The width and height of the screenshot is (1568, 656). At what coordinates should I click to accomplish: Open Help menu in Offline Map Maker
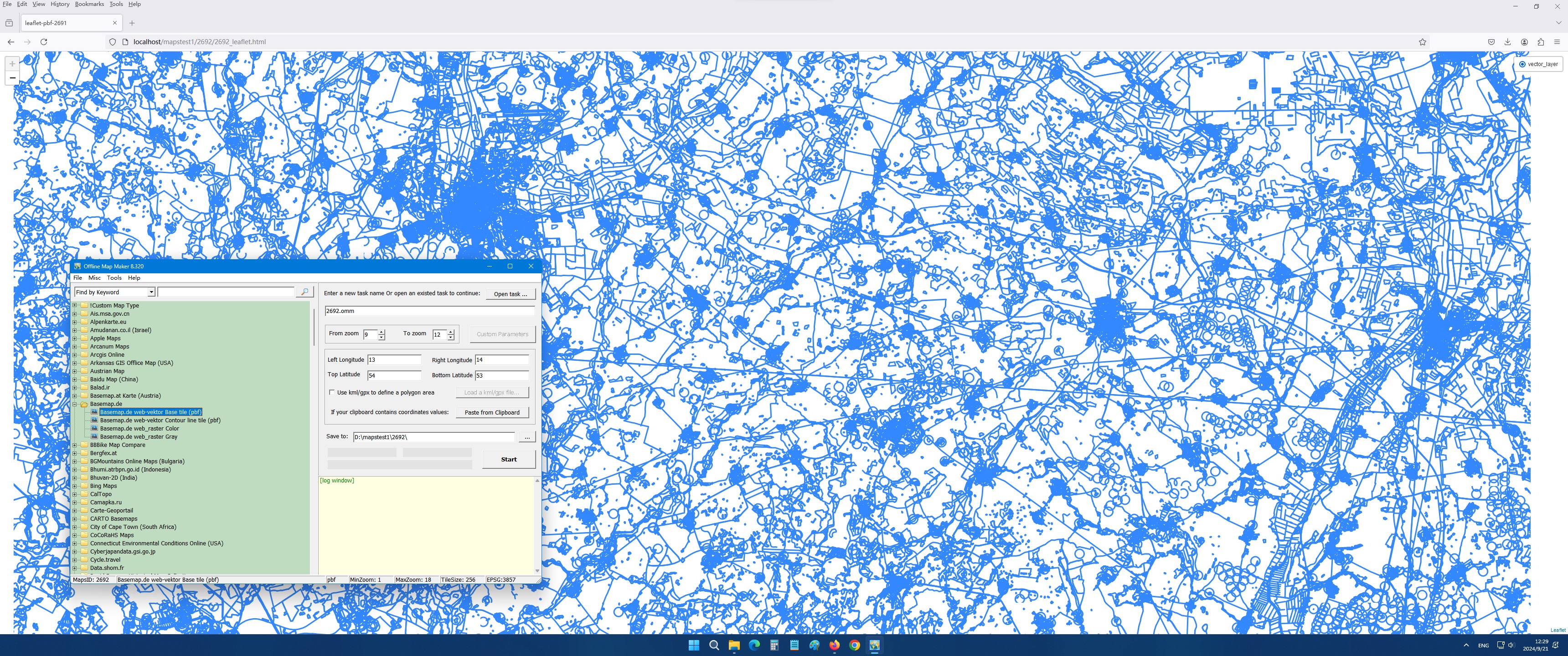tap(134, 277)
